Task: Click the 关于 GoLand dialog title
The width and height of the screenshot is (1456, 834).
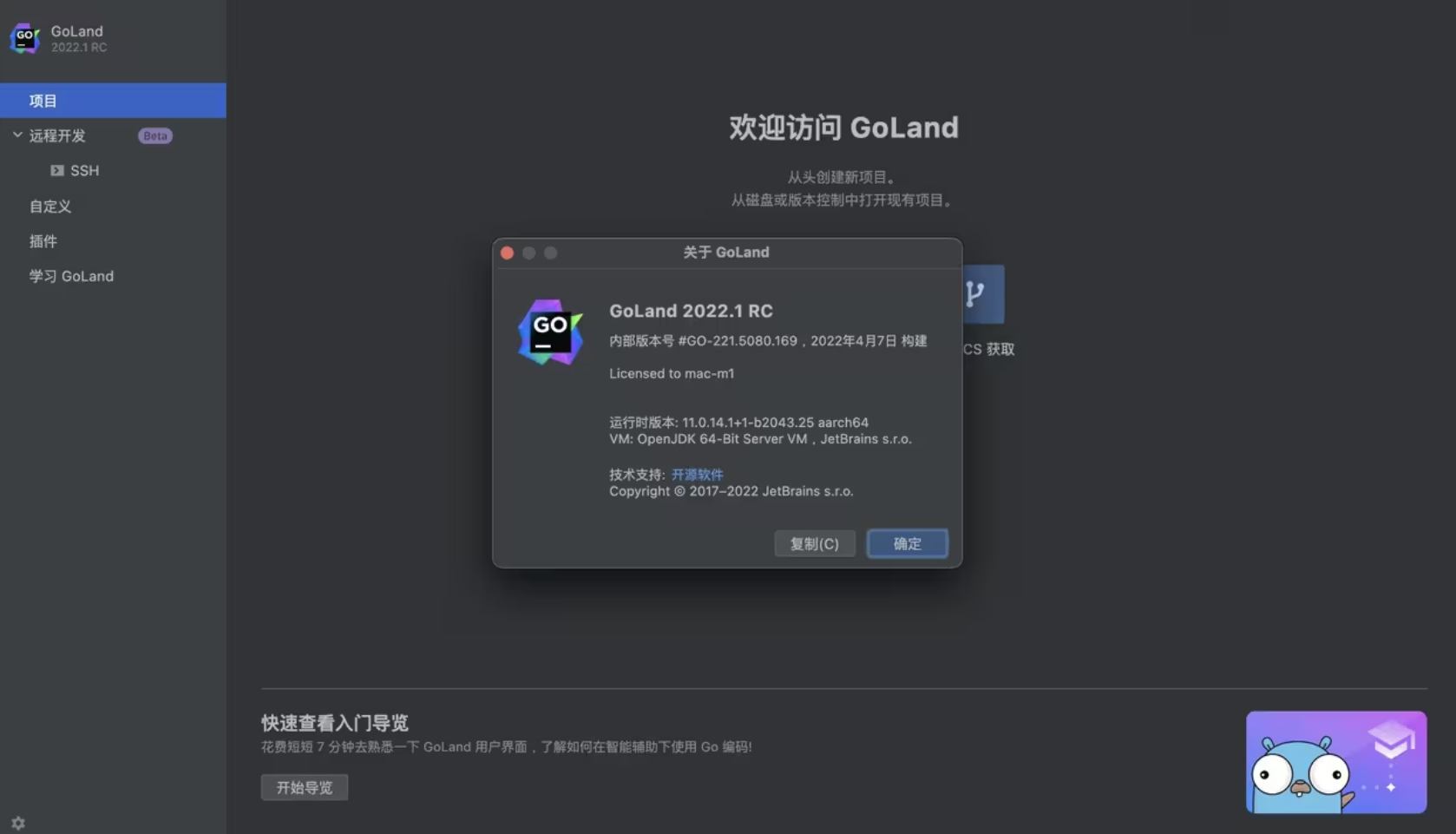Action: pos(726,253)
